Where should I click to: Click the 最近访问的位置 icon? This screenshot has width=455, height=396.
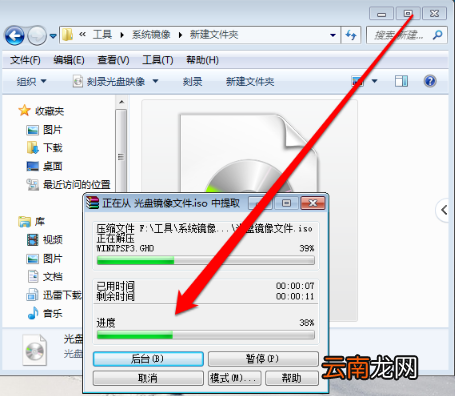pyautogui.click(x=33, y=184)
